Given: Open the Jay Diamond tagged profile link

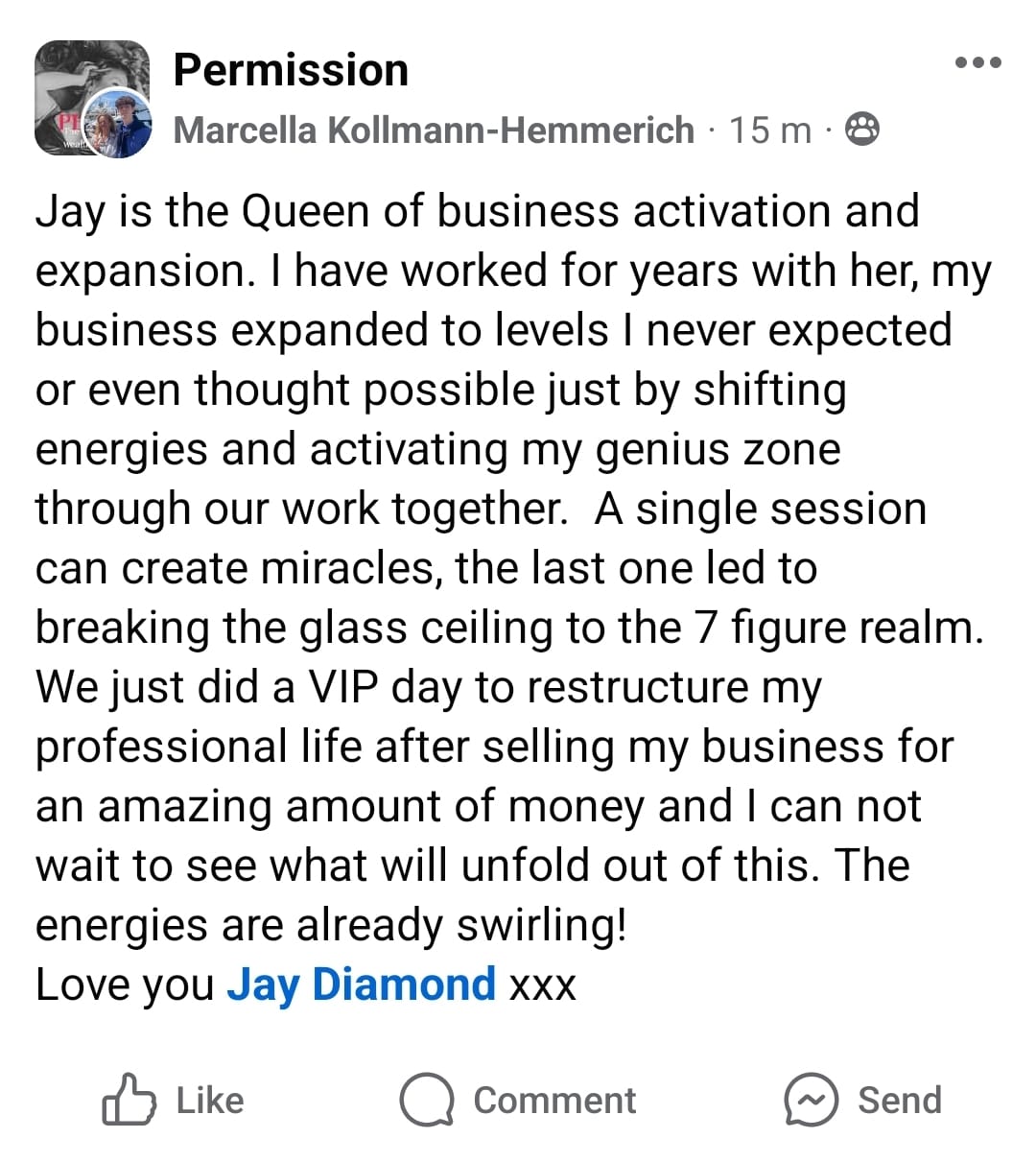Looking at the screenshot, I should [x=361, y=984].
